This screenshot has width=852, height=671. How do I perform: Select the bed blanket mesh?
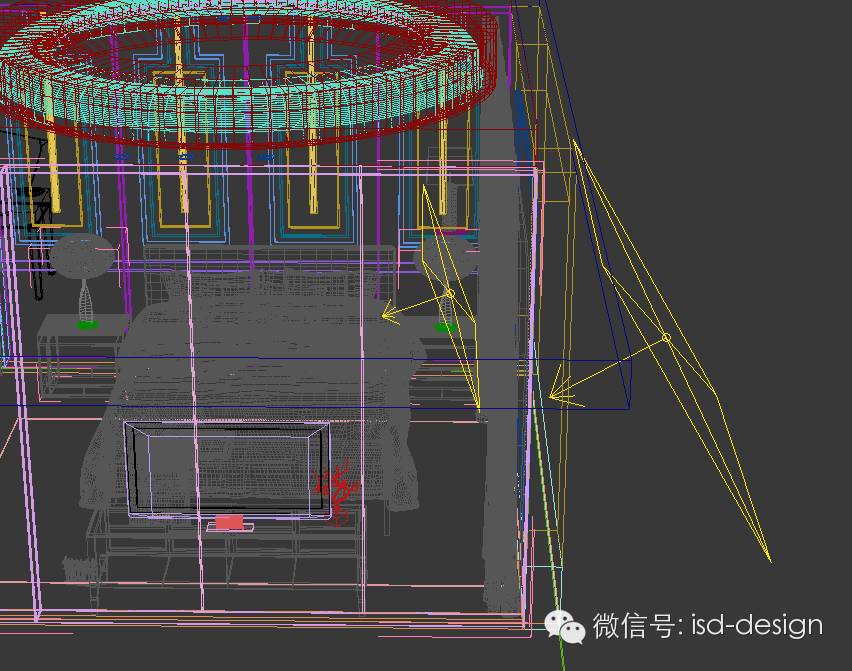click(255, 402)
